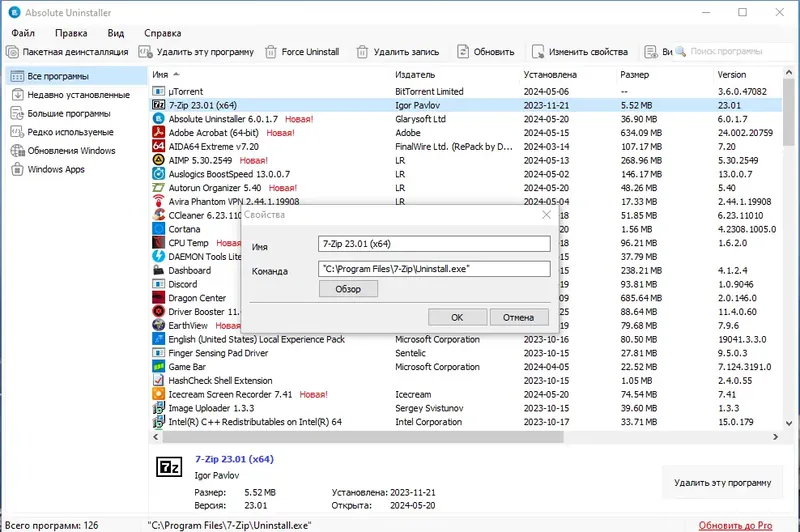Click the Auslogics BoostSpeed icon

coord(159,174)
